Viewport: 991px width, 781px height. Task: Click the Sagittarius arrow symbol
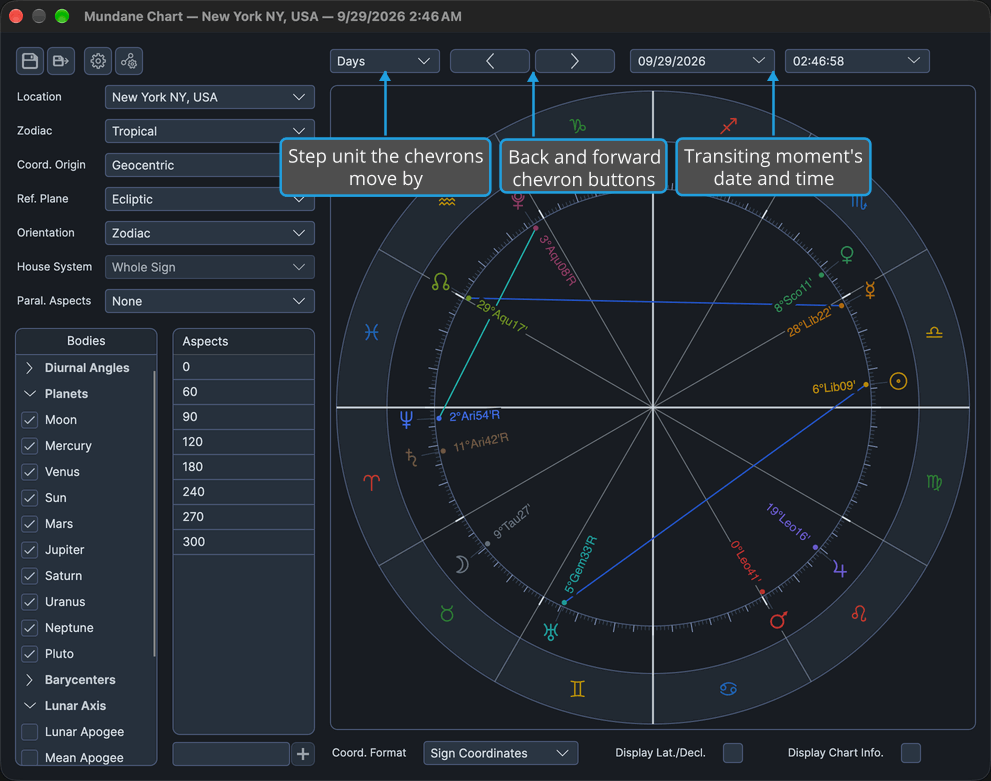tap(729, 126)
